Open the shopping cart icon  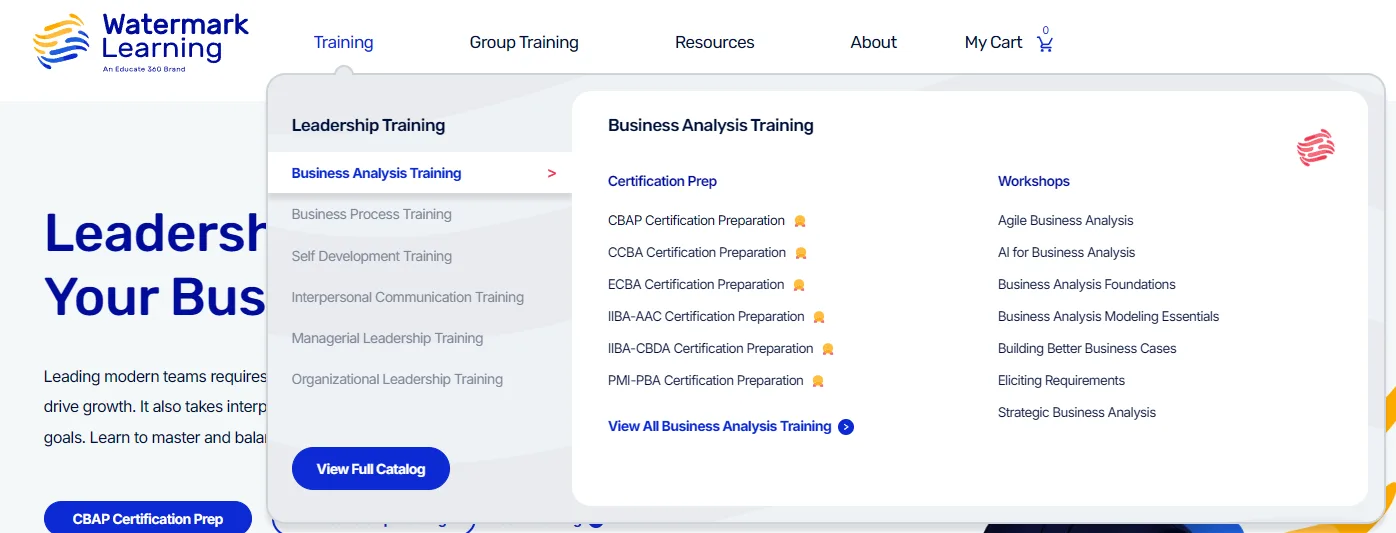tap(1045, 44)
